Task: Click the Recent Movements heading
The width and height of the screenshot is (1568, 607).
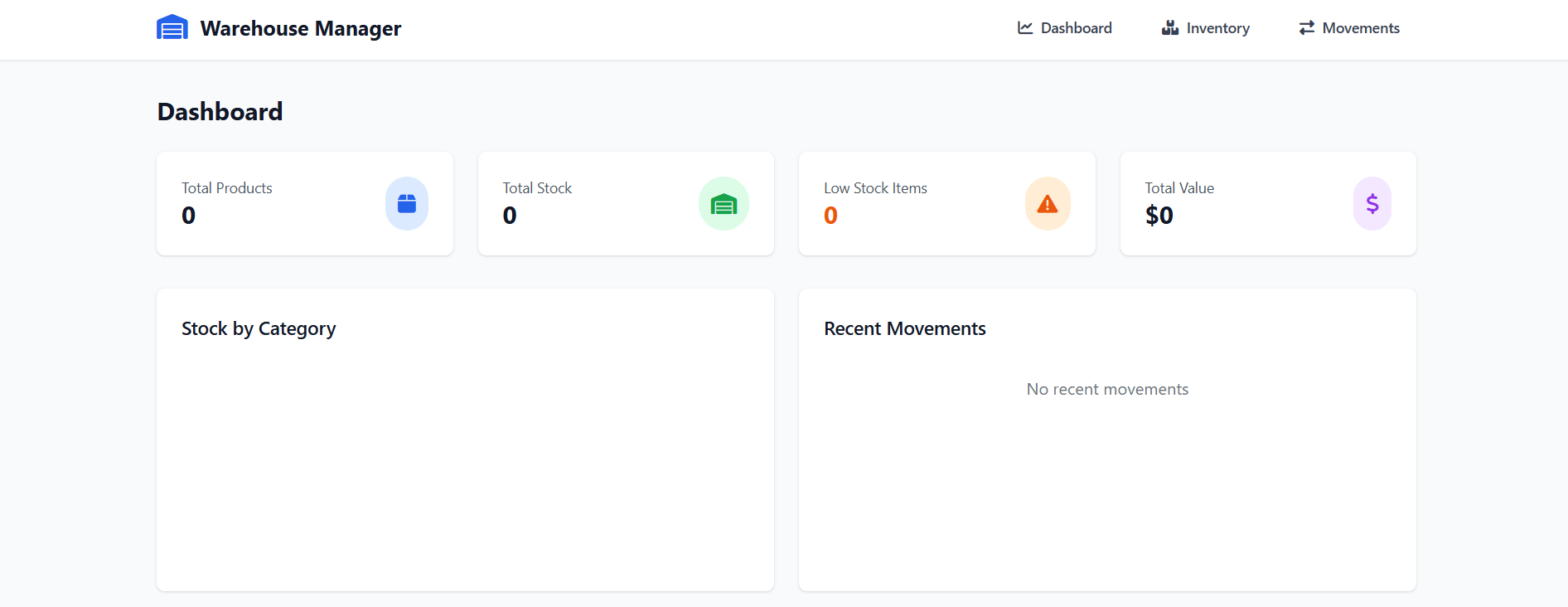Action: pyautogui.click(x=904, y=329)
